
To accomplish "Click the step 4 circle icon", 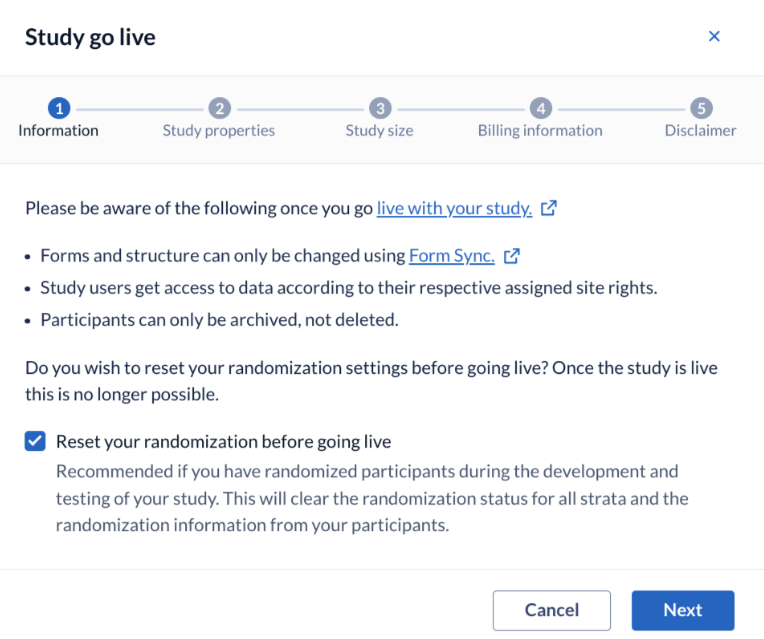I will (541, 108).
